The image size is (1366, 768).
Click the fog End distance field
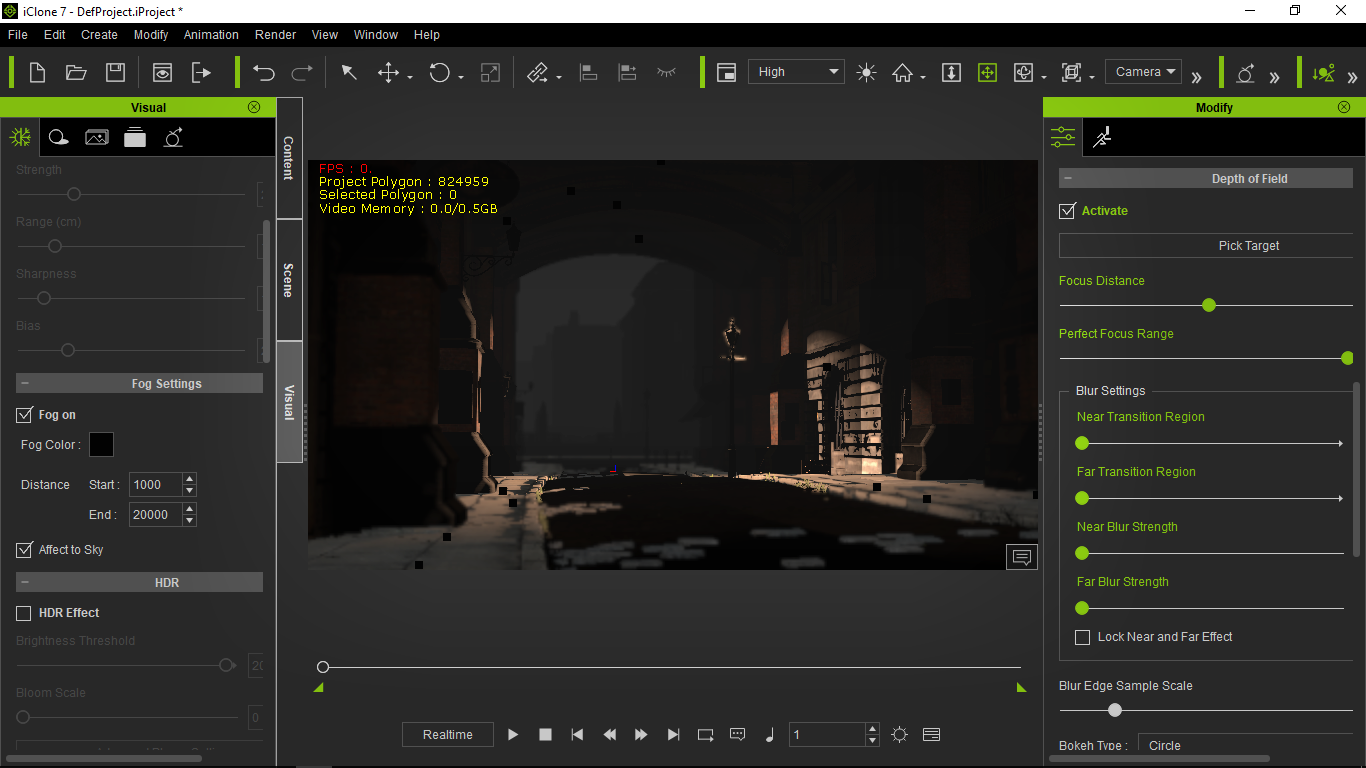coord(156,515)
